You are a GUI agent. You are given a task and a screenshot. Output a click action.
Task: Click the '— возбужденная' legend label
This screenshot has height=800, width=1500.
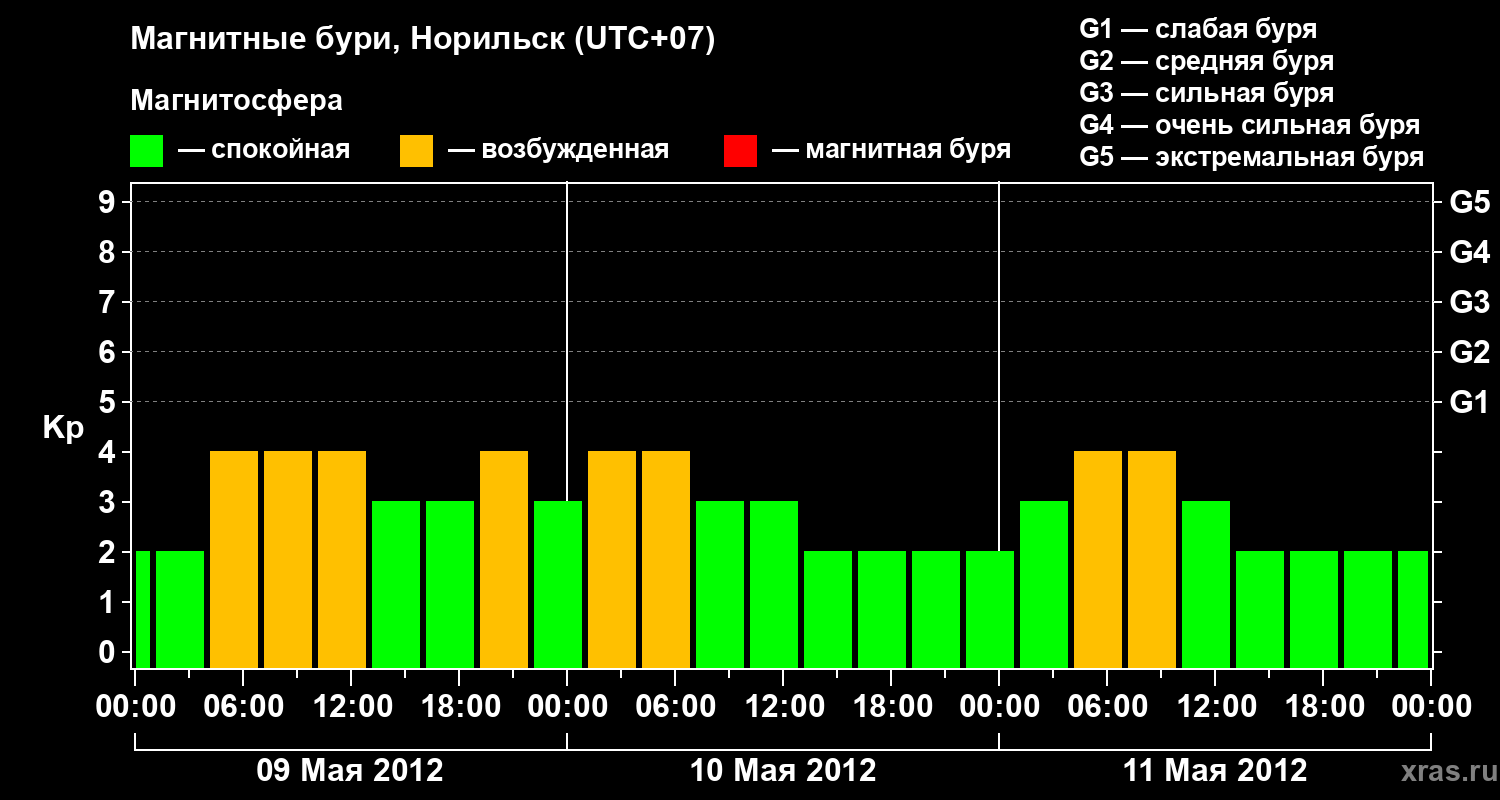click(x=558, y=150)
